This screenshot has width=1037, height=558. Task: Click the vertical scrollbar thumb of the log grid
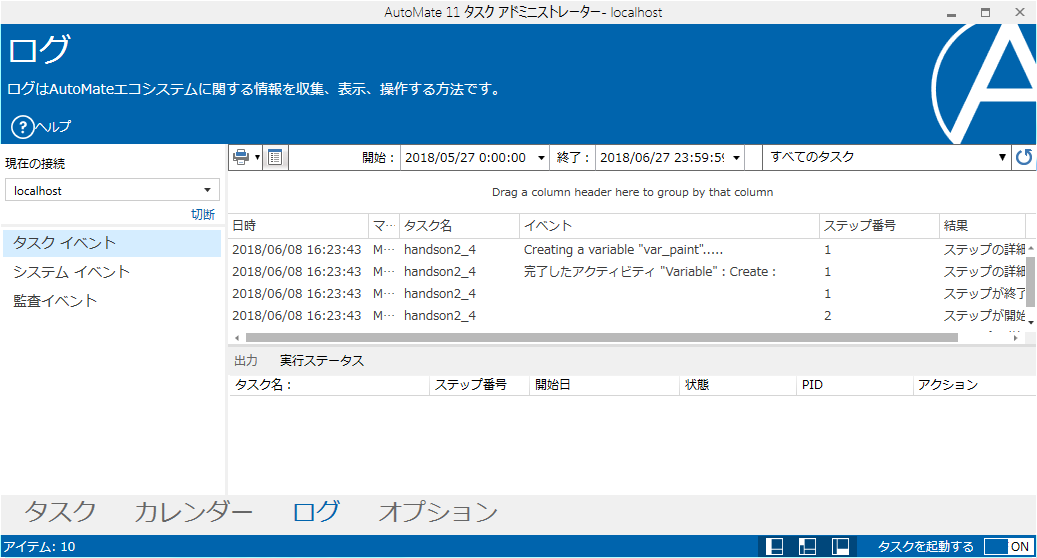tap(1030, 282)
